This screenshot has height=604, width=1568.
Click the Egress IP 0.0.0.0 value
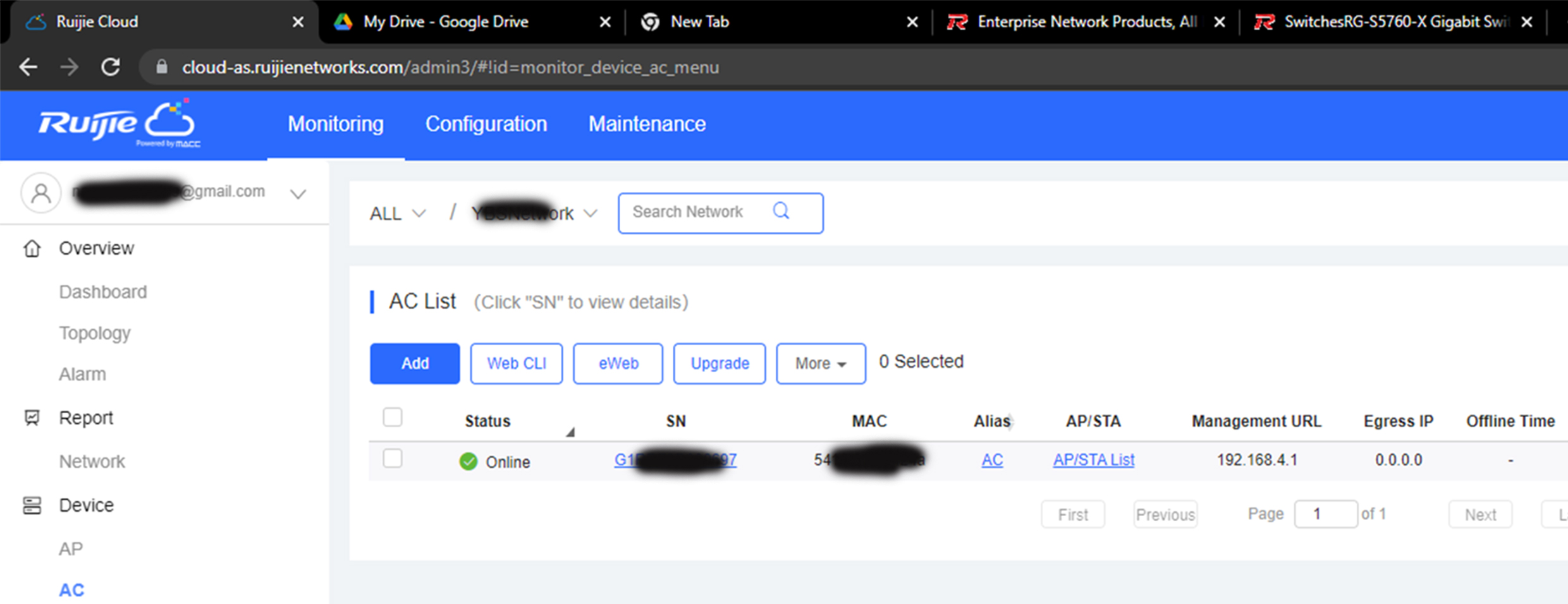[1399, 460]
